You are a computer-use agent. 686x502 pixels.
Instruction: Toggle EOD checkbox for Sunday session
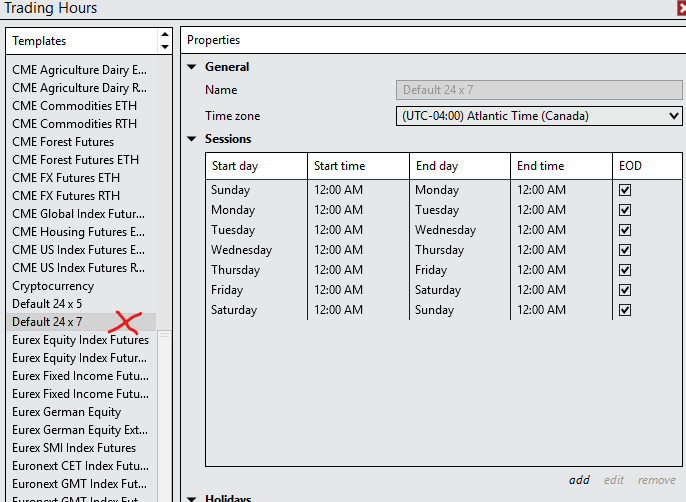click(x=625, y=190)
